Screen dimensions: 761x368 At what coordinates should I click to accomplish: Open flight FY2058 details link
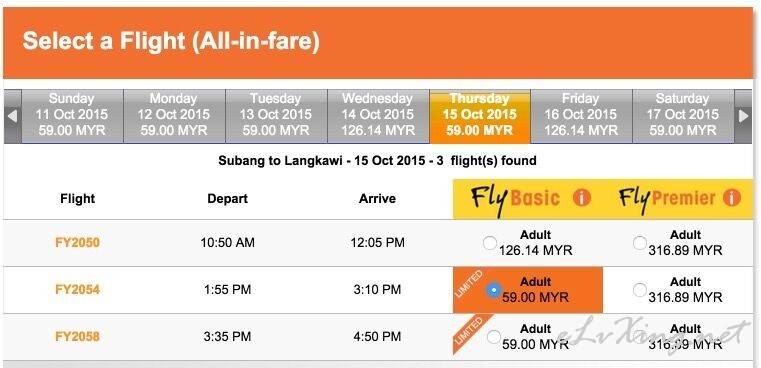point(78,336)
